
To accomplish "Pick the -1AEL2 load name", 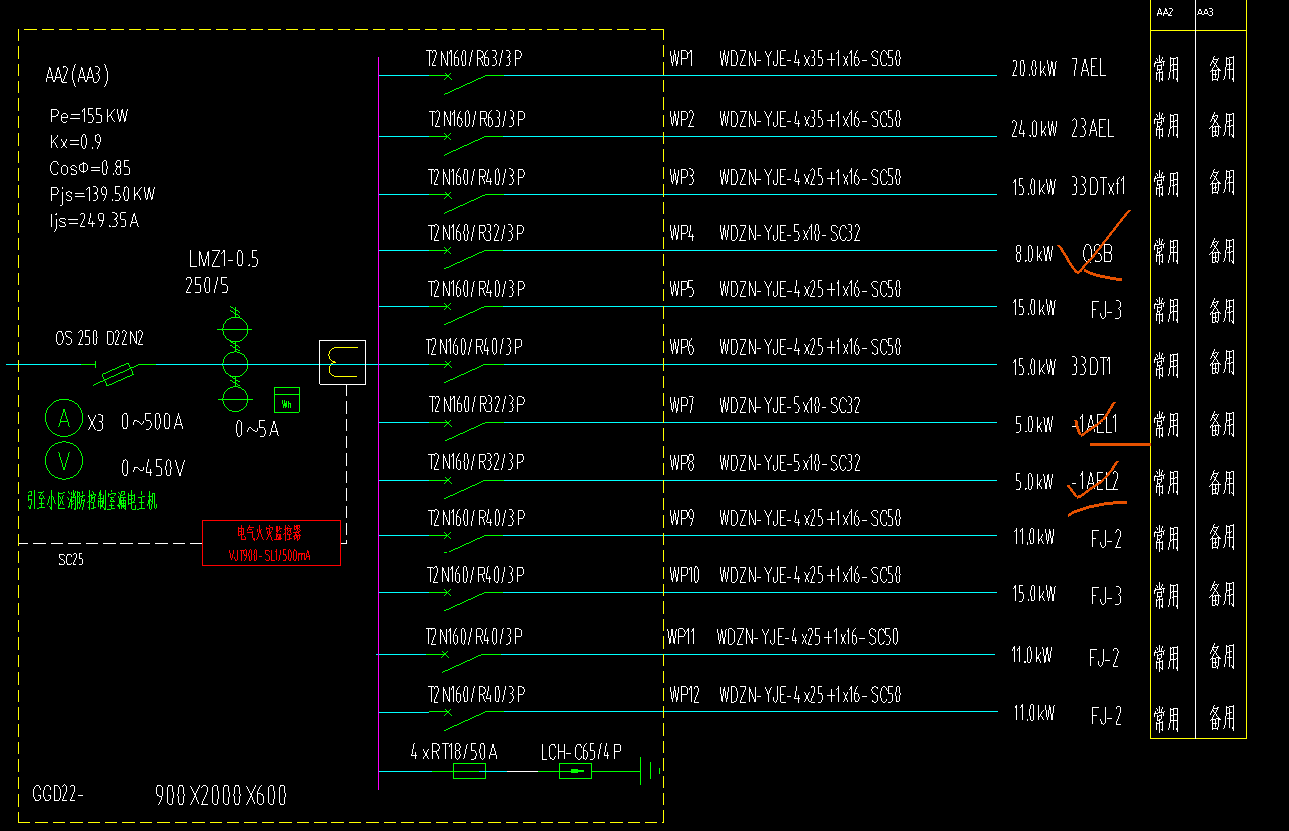I will pos(1094,483).
